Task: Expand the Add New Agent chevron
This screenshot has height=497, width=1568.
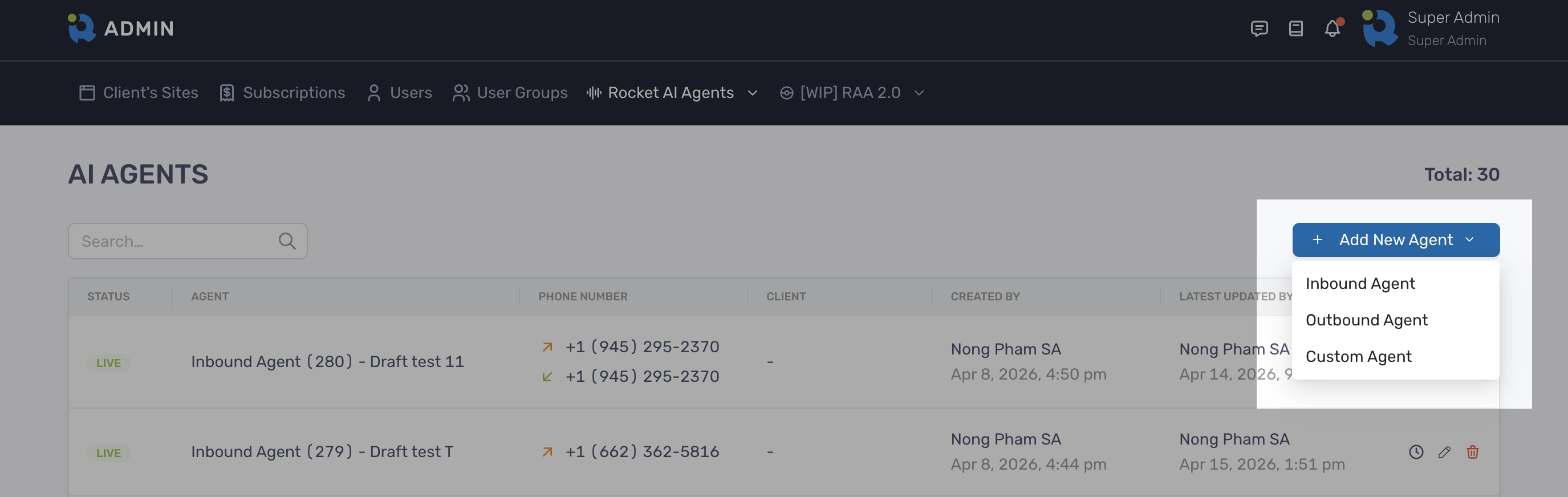Action: 1469,240
